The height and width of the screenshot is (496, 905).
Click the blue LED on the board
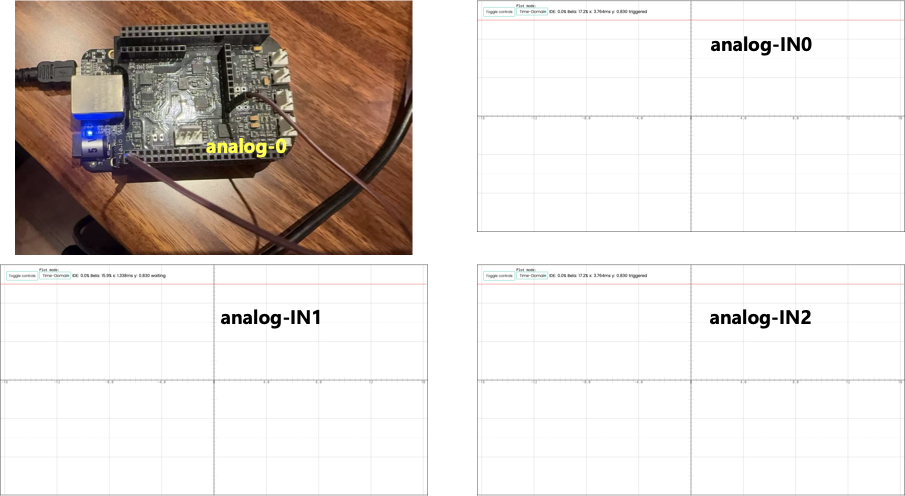88,131
